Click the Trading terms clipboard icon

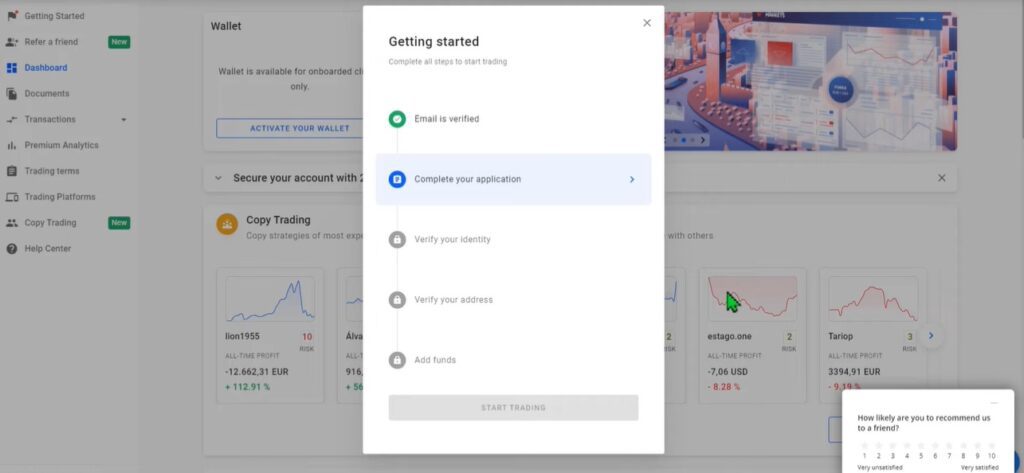point(12,171)
